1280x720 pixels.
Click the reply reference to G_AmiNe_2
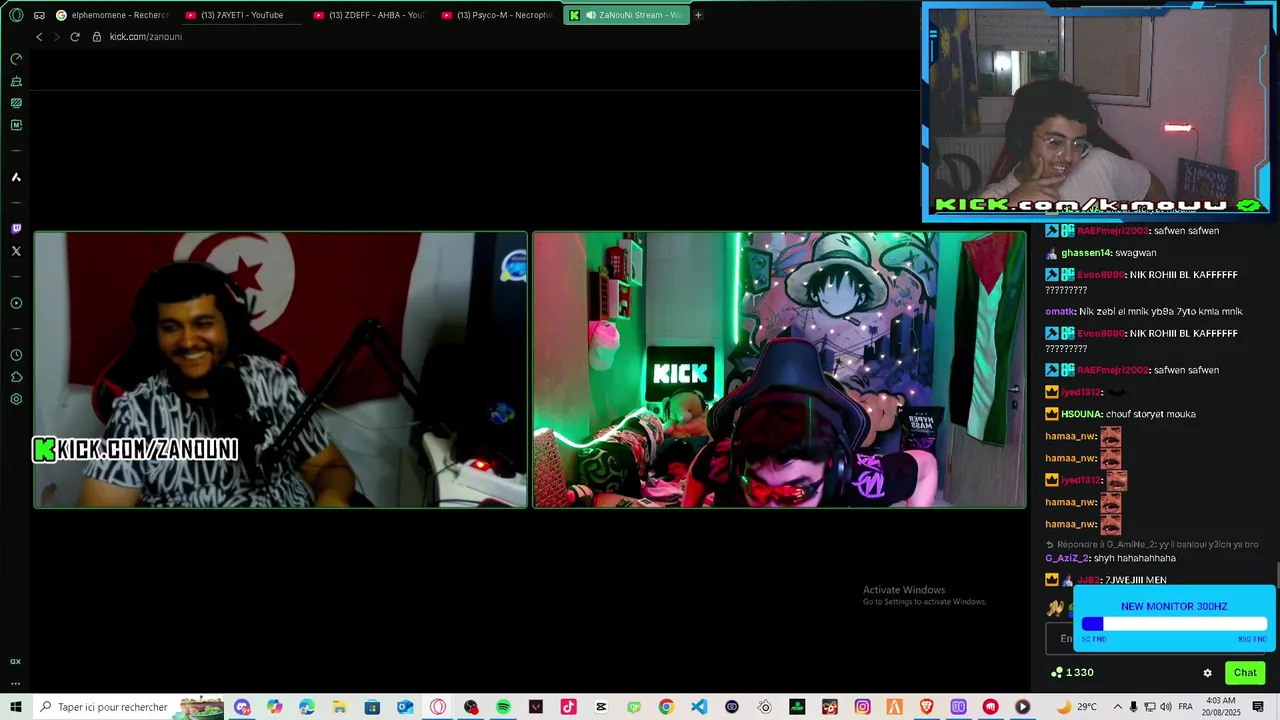1152,545
